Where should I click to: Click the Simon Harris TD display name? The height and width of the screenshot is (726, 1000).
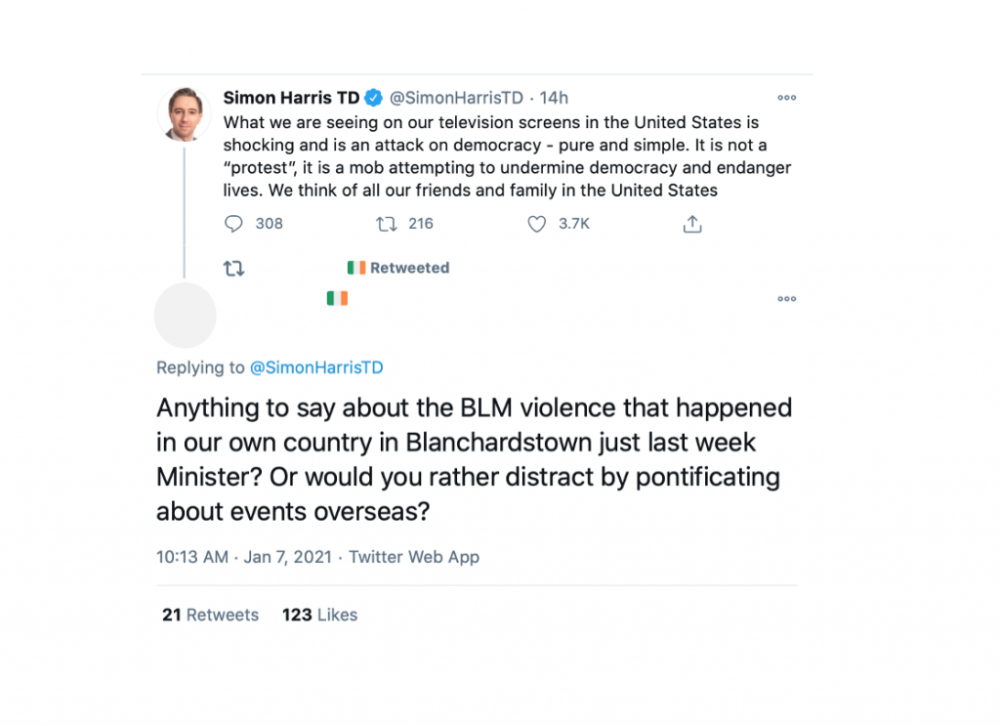[x=290, y=98]
